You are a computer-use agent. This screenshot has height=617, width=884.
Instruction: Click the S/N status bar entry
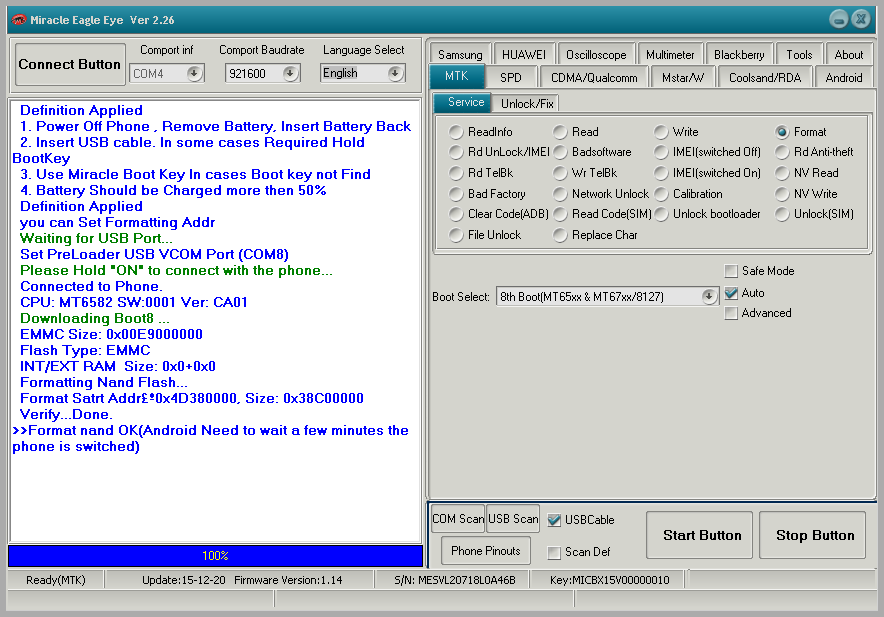[454, 580]
